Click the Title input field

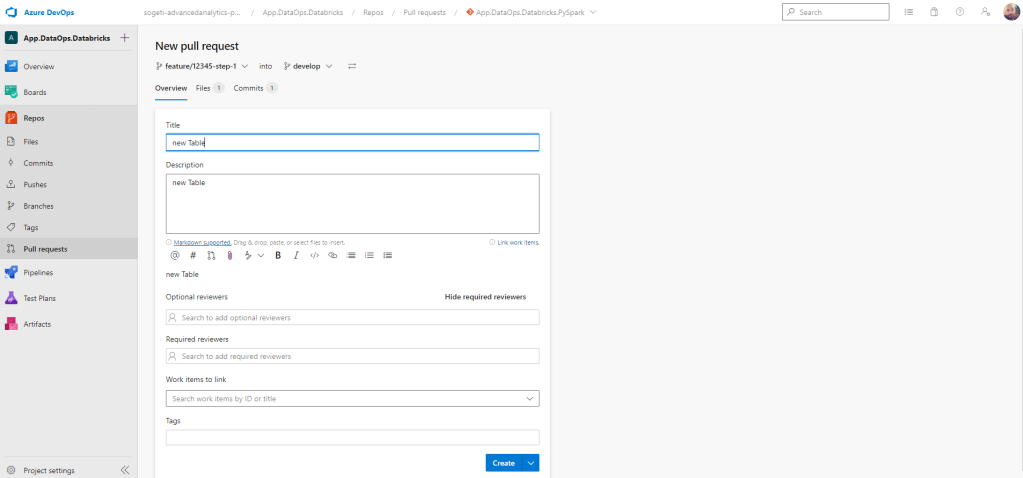[352, 143]
